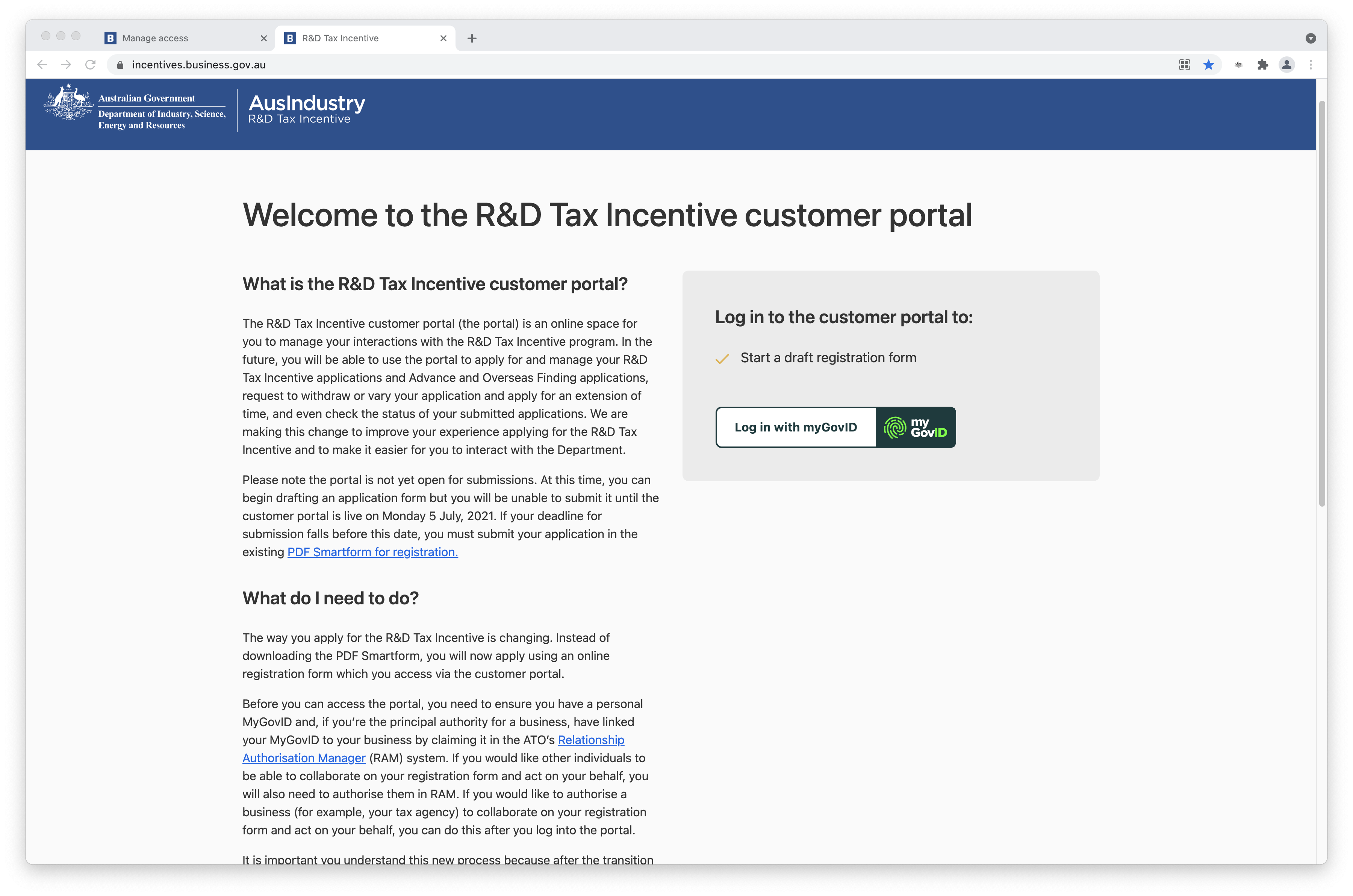This screenshot has width=1353, height=896.
Task: Switch to the Manage access tab
Action: pos(171,38)
